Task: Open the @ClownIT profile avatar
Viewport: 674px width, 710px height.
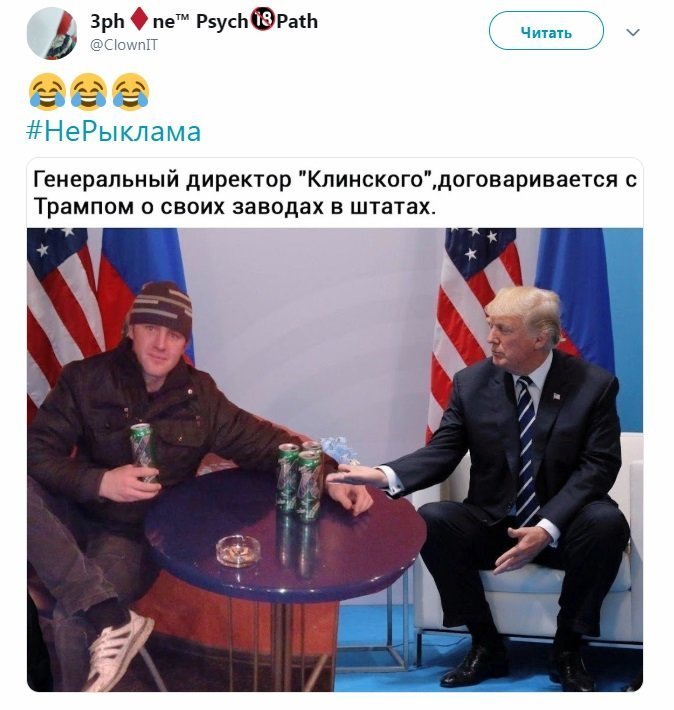Action: tap(52, 34)
